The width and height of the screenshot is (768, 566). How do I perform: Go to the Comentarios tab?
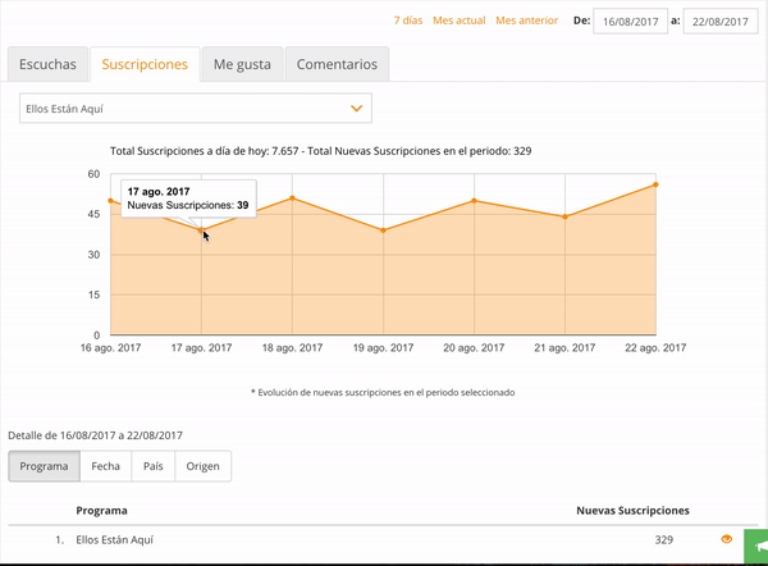tap(337, 64)
